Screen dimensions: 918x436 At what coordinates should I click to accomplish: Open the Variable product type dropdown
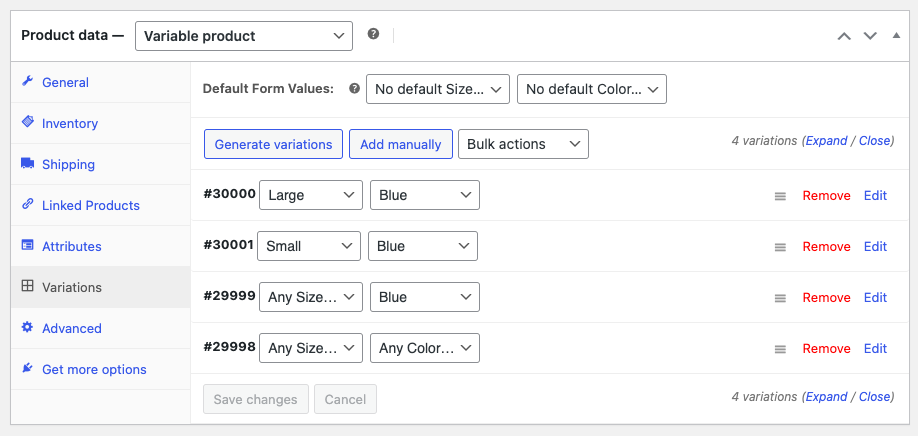244,36
